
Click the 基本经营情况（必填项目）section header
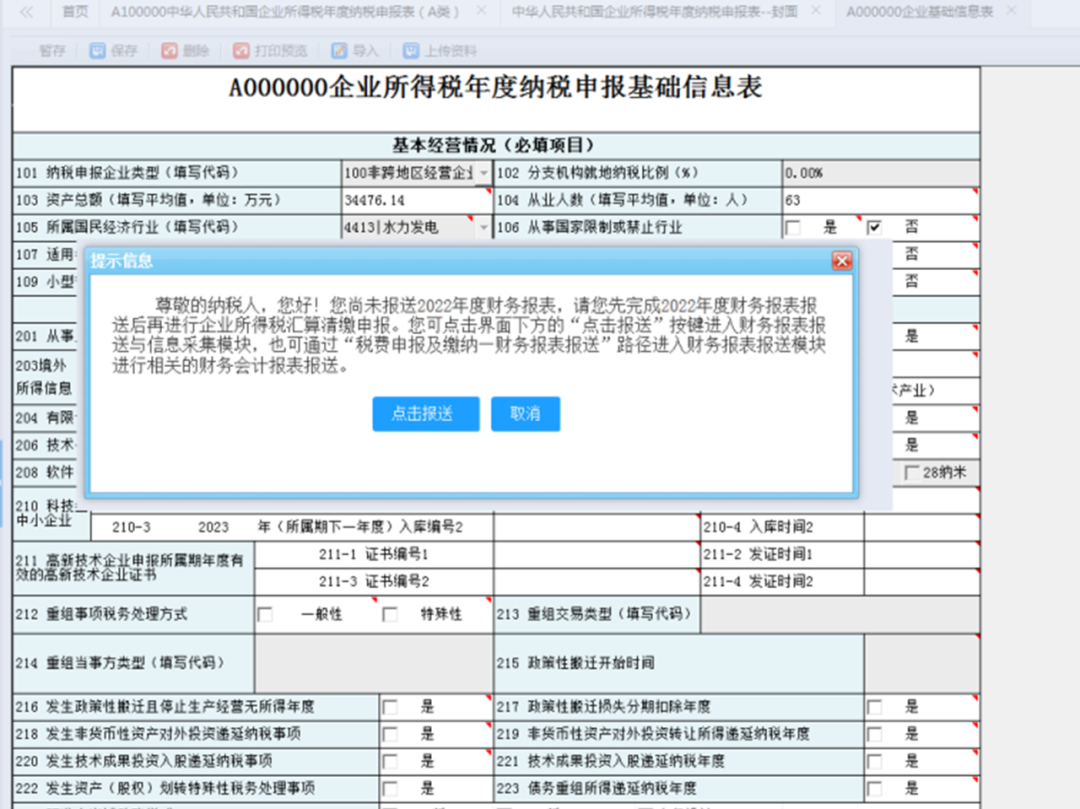[x=493, y=146]
